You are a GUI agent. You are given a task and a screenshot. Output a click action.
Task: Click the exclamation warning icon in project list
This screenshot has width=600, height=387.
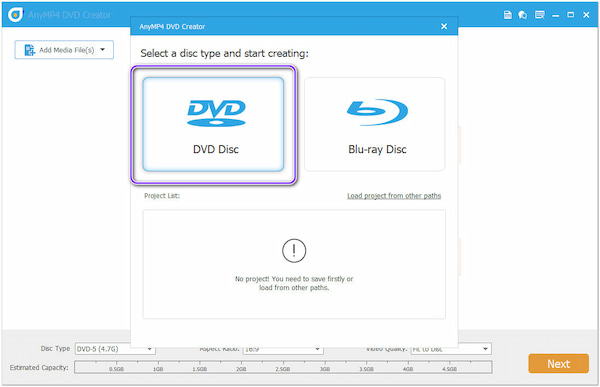[294, 251]
